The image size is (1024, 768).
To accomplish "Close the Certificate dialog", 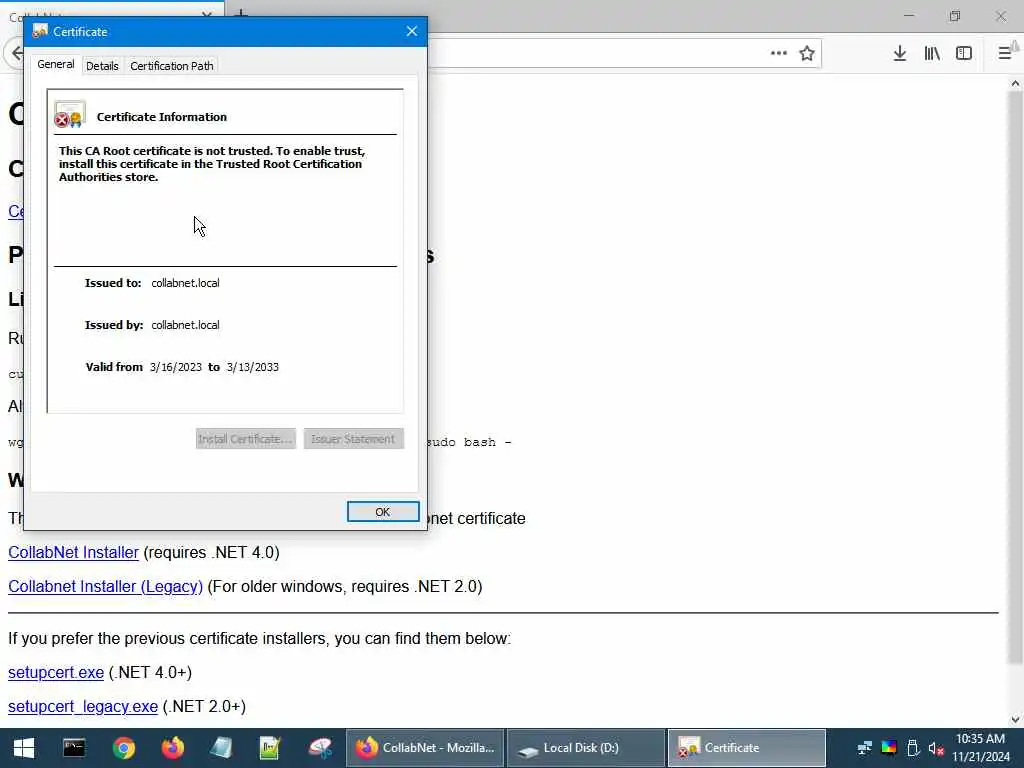I will click(411, 31).
